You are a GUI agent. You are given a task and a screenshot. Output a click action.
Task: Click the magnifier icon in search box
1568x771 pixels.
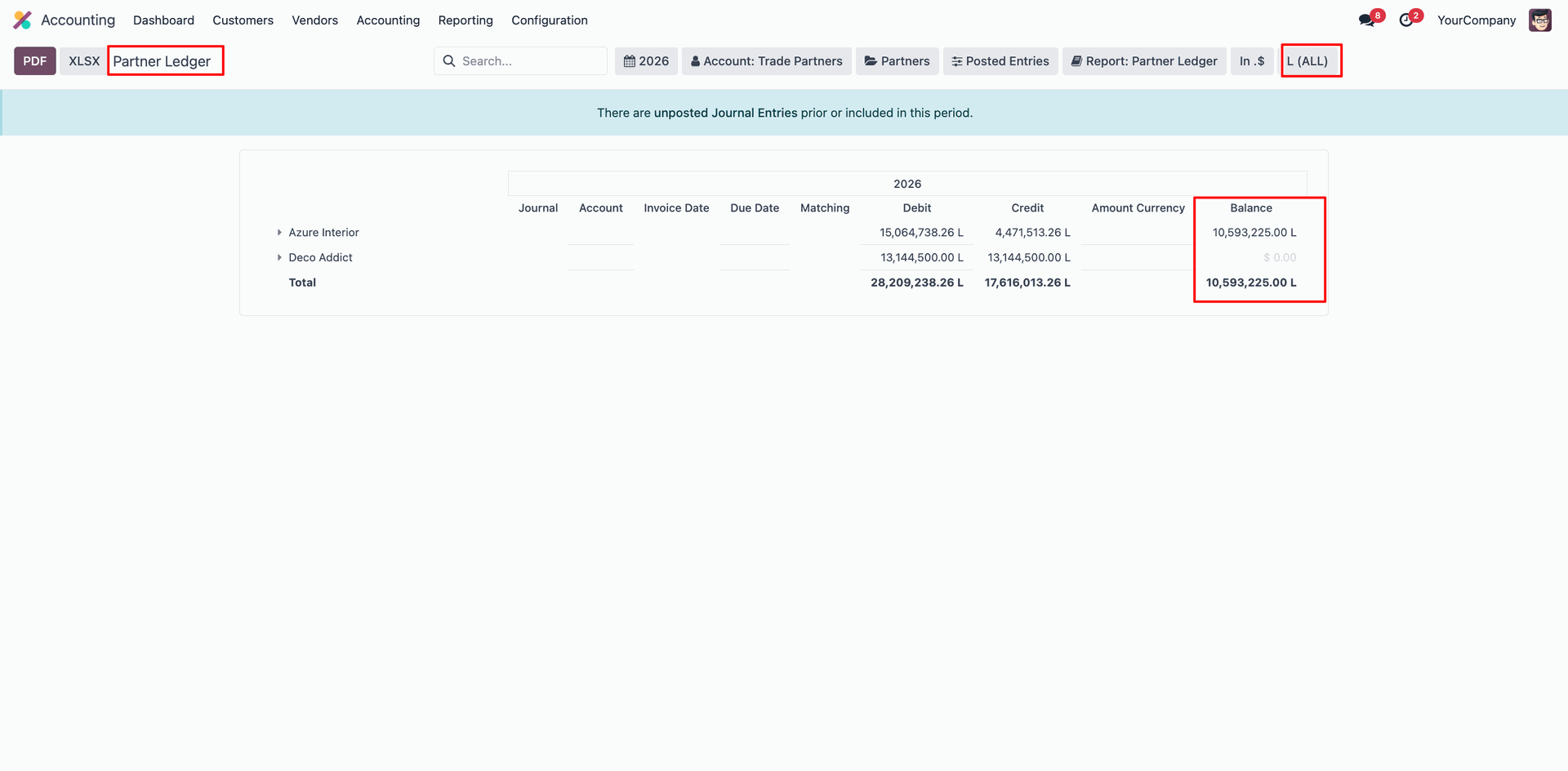[x=449, y=61]
